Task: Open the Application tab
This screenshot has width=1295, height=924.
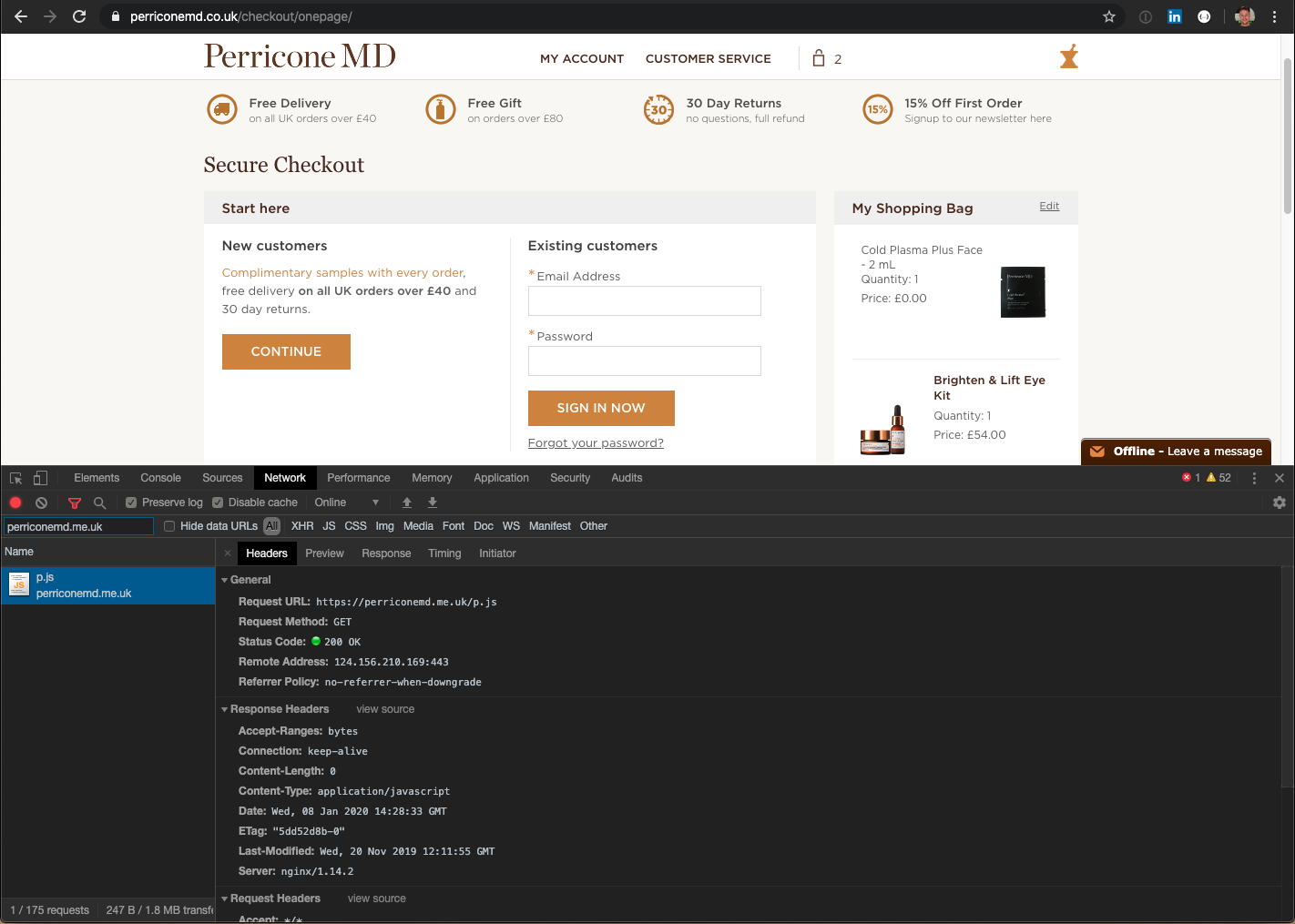Action: (x=501, y=478)
